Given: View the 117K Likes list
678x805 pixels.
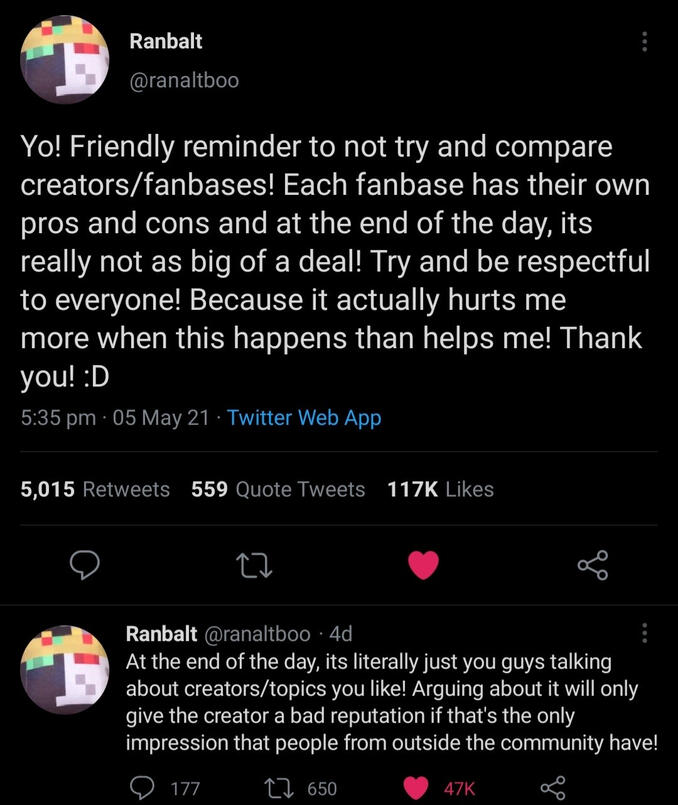Looking at the screenshot, I should [440, 489].
